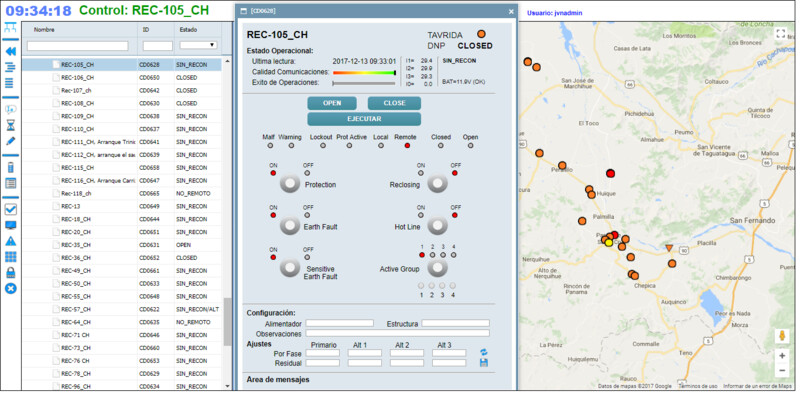Click the fullscreen icon on the map
Screen dimensions: 800x395
pyautogui.click(x=780, y=34)
